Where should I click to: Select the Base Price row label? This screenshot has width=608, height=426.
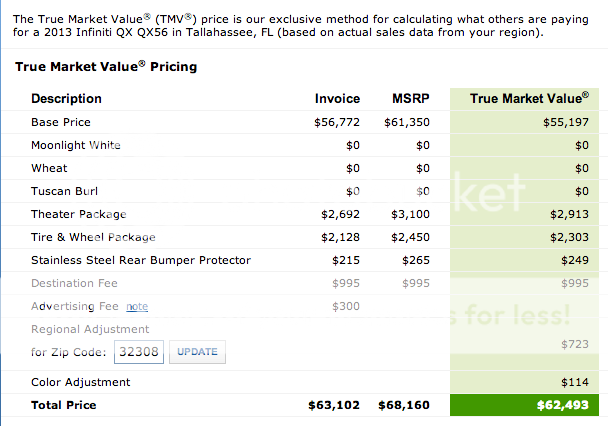pos(61,122)
